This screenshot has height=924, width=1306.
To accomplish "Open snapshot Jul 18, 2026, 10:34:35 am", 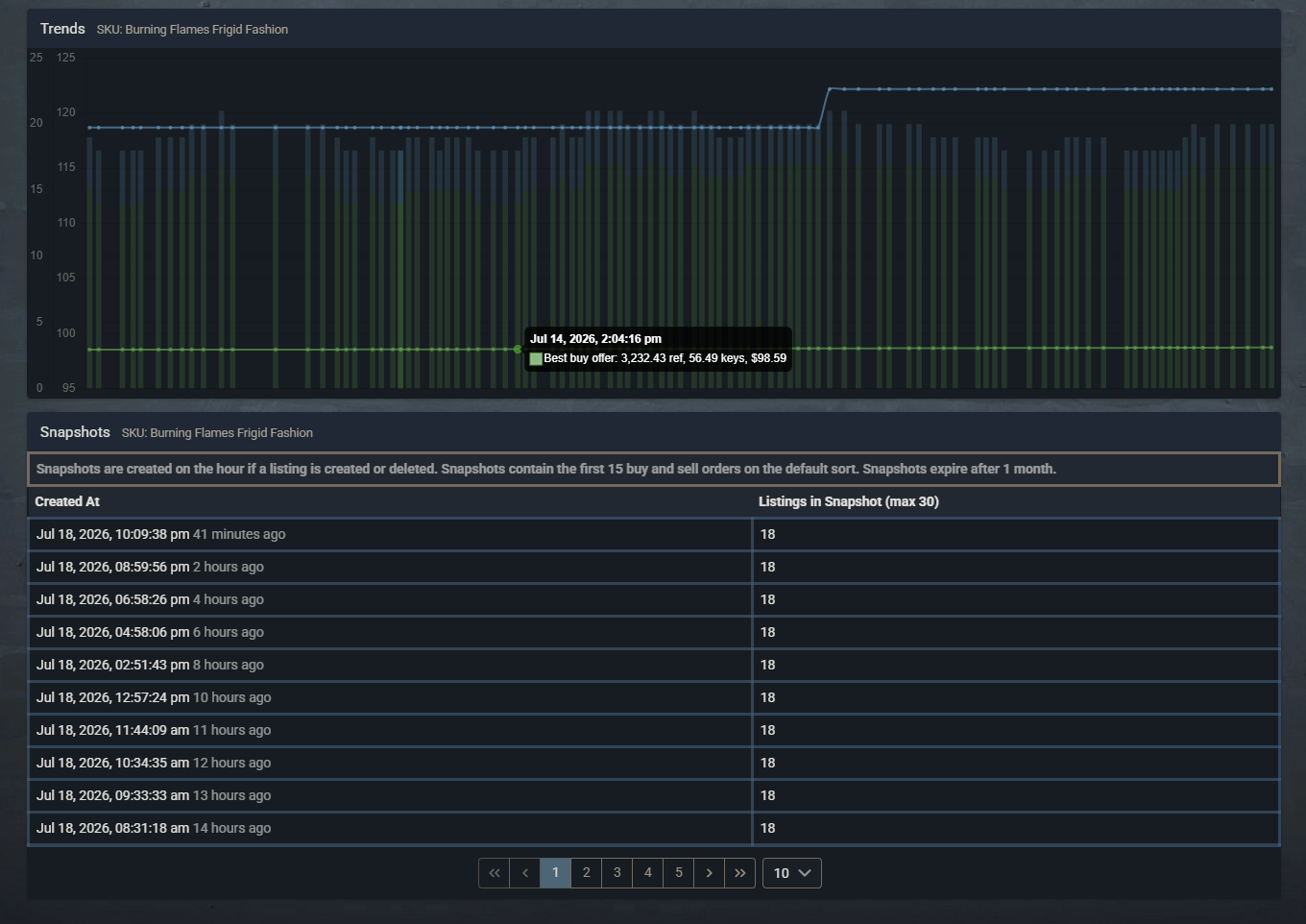I will [x=654, y=763].
